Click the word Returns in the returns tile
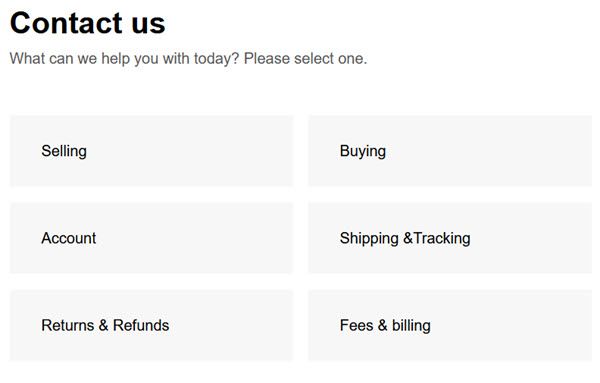Screen dimensions: 600x383 click(x=68, y=325)
